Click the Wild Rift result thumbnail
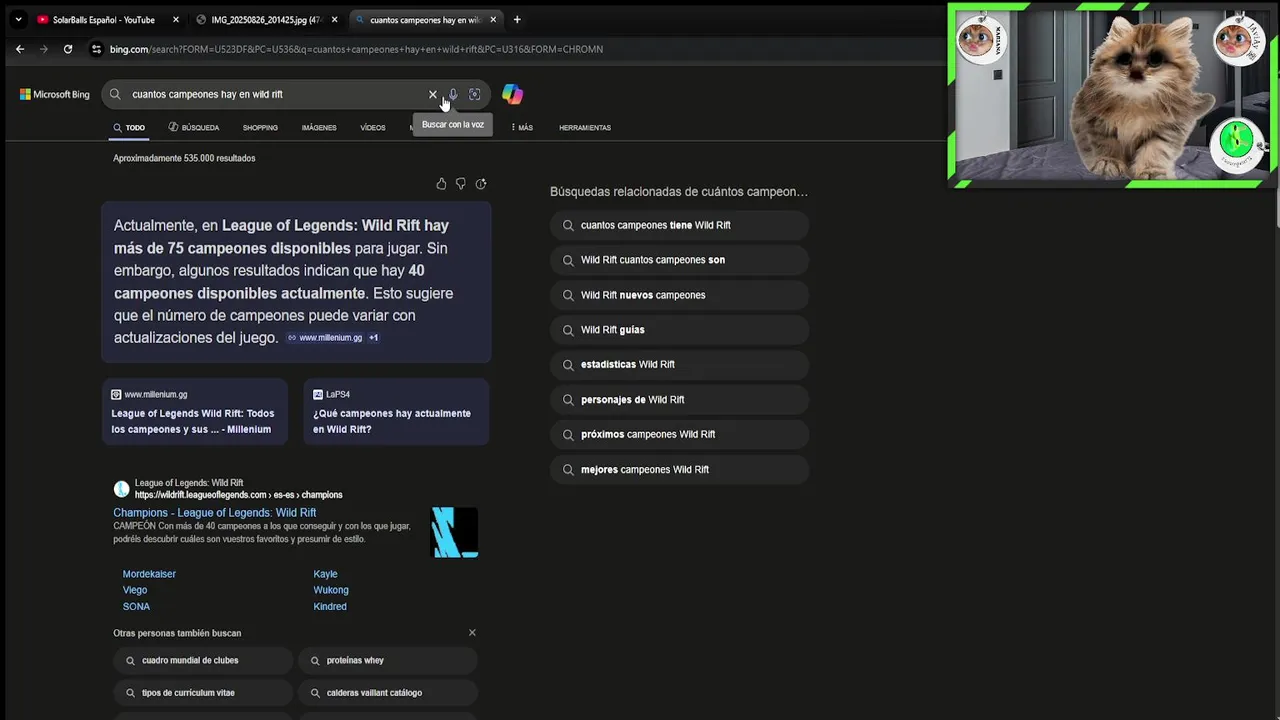This screenshot has height=720, width=1280. point(455,532)
